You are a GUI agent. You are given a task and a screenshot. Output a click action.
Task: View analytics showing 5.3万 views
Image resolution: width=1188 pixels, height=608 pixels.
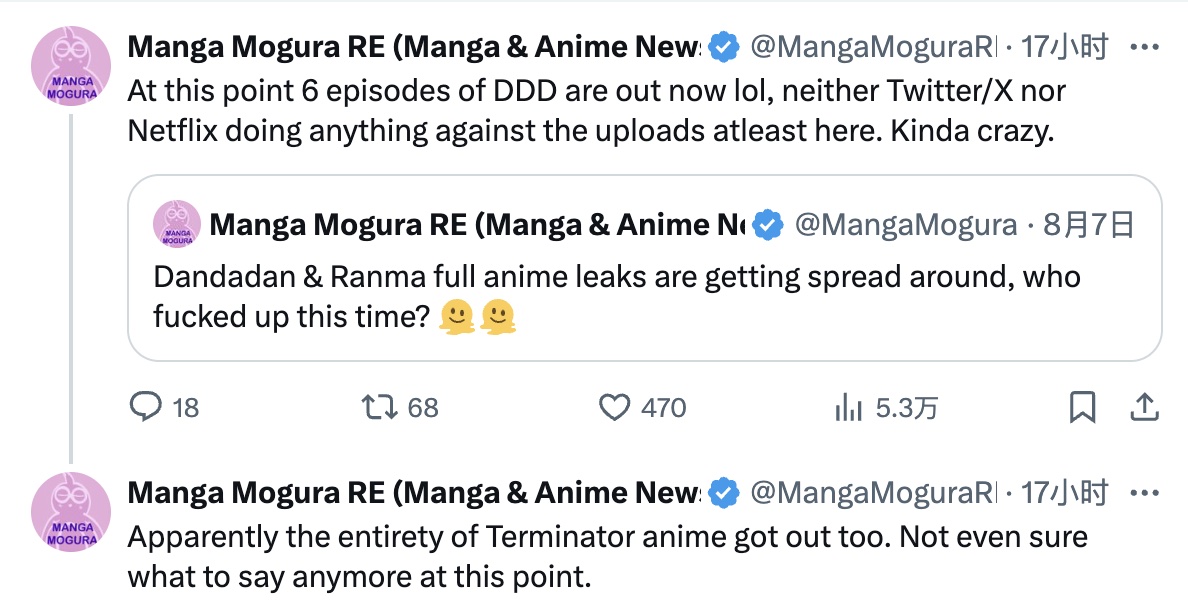click(x=849, y=408)
